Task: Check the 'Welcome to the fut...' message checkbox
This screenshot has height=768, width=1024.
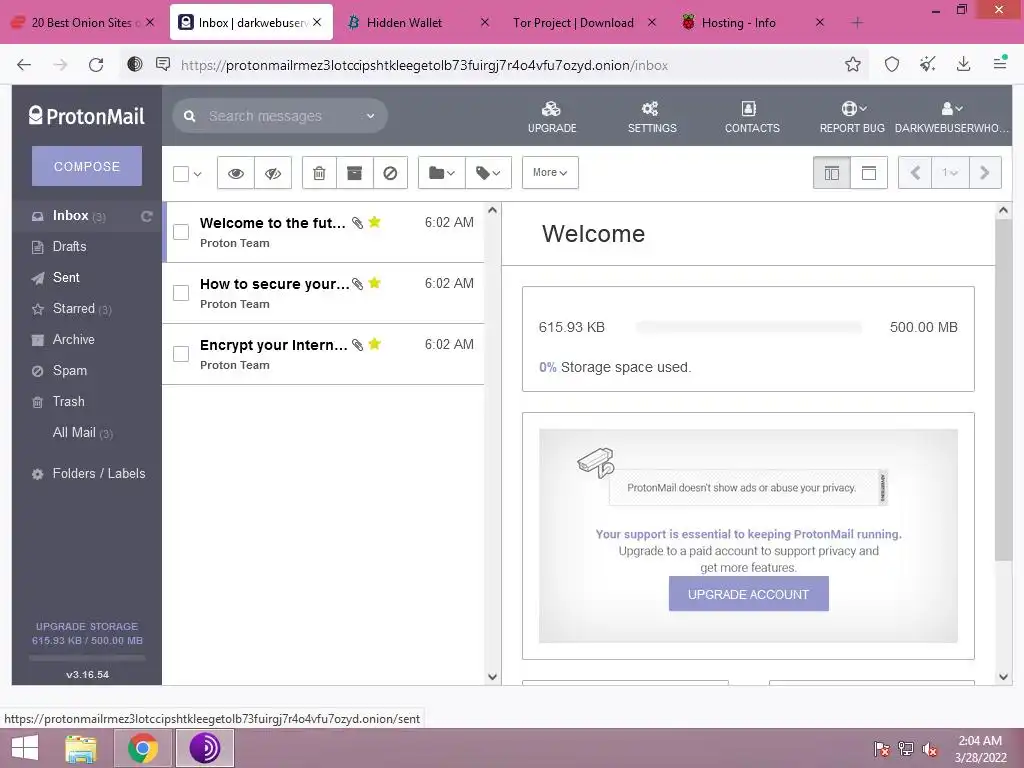Action: pyautogui.click(x=181, y=232)
